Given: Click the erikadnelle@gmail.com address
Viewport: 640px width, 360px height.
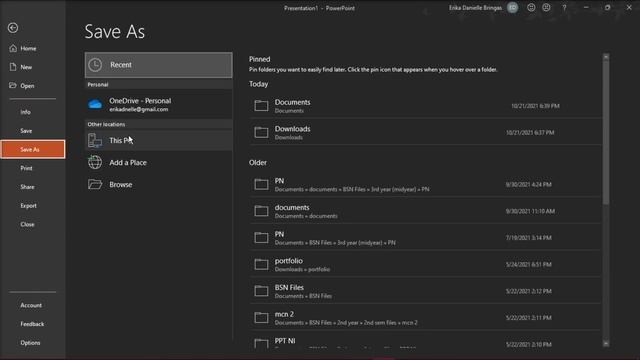Looking at the screenshot, I should (139, 109).
